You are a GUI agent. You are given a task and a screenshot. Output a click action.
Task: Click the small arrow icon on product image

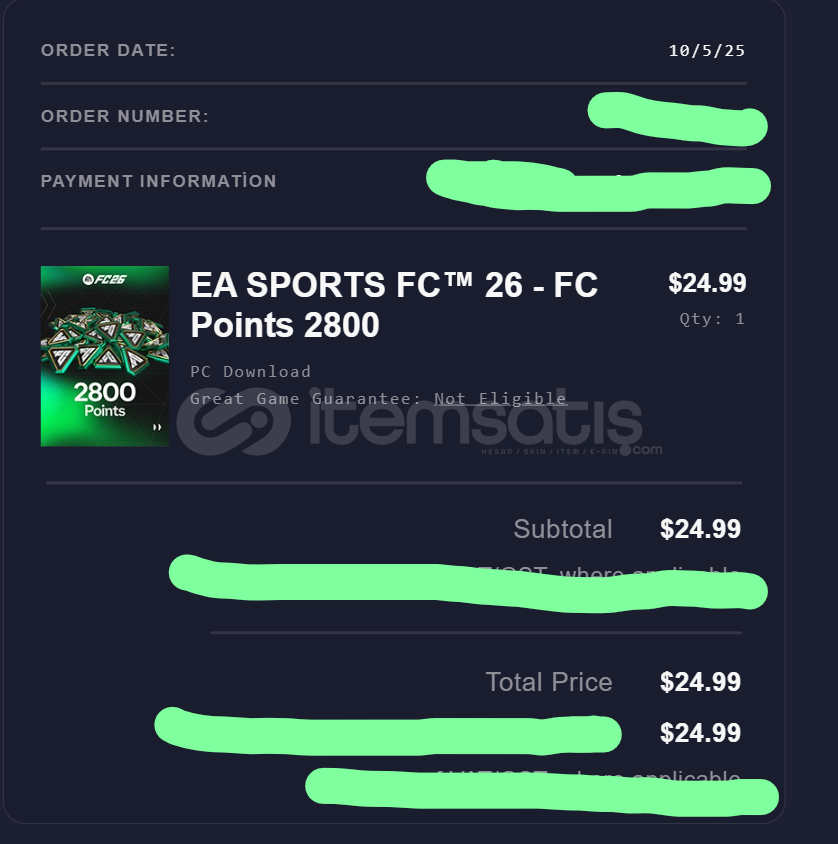pyautogui.click(x=157, y=427)
